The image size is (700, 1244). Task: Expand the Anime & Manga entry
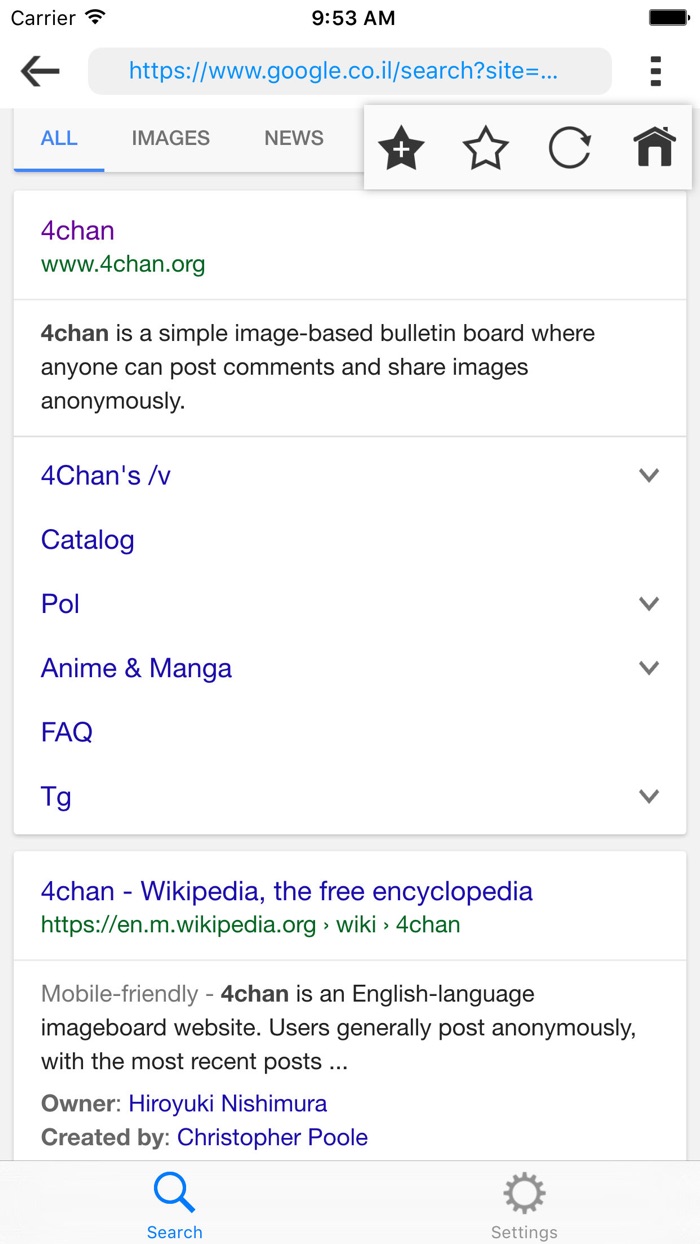point(648,667)
